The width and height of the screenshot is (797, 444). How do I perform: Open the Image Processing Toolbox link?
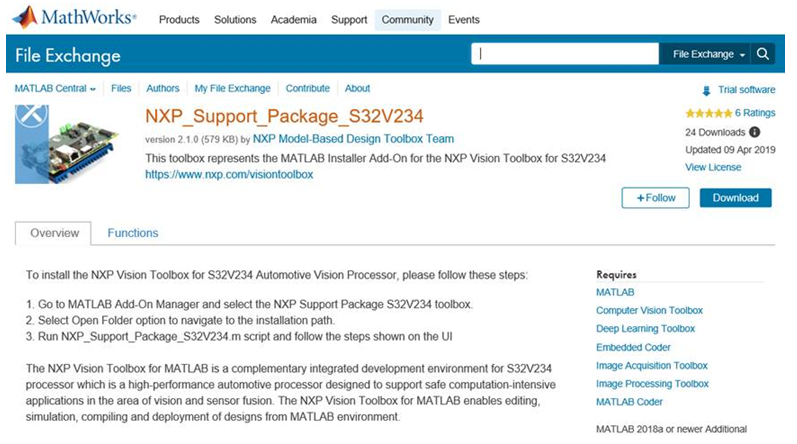(x=652, y=384)
